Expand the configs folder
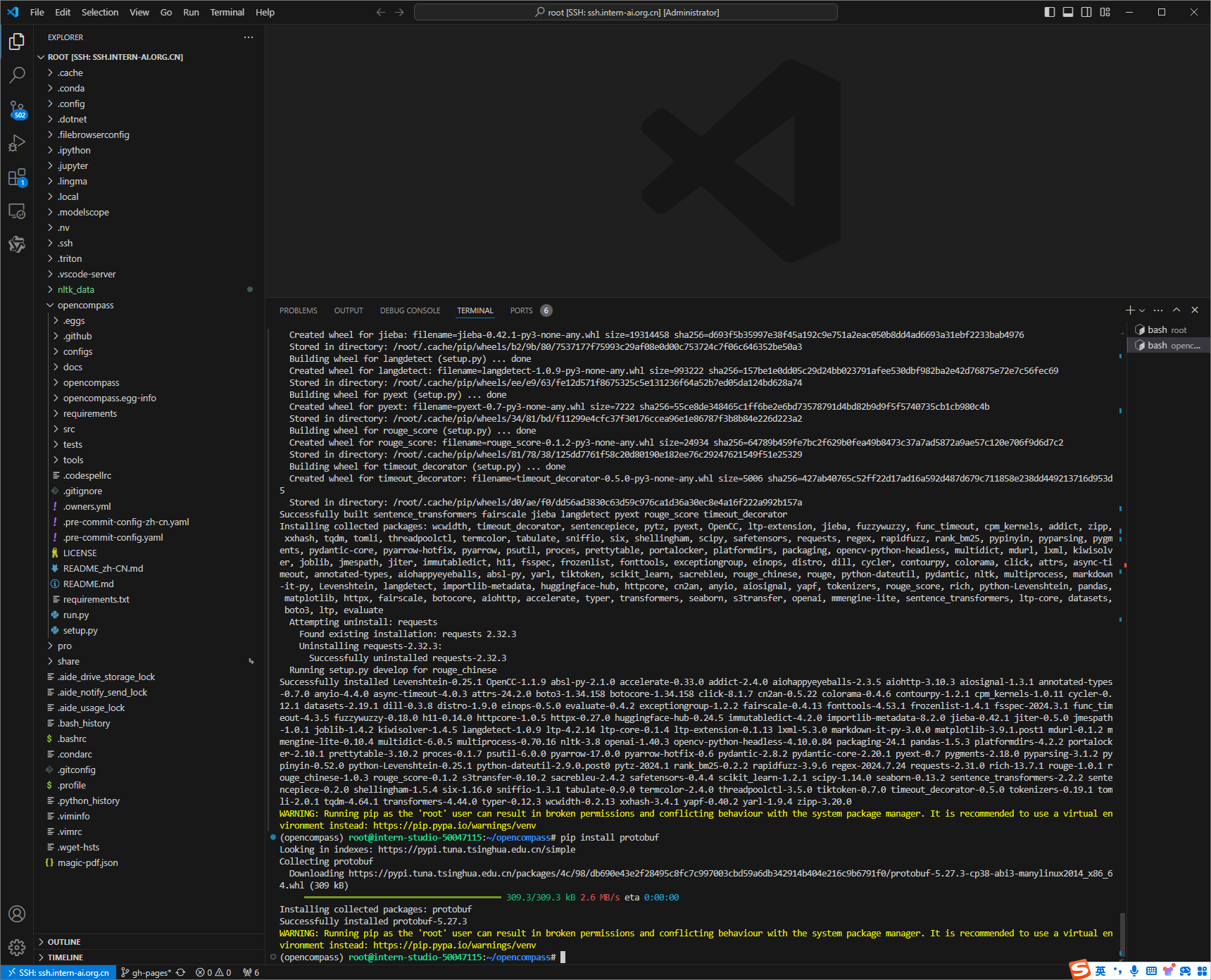Viewport: 1211px width, 980px height. 149,351
